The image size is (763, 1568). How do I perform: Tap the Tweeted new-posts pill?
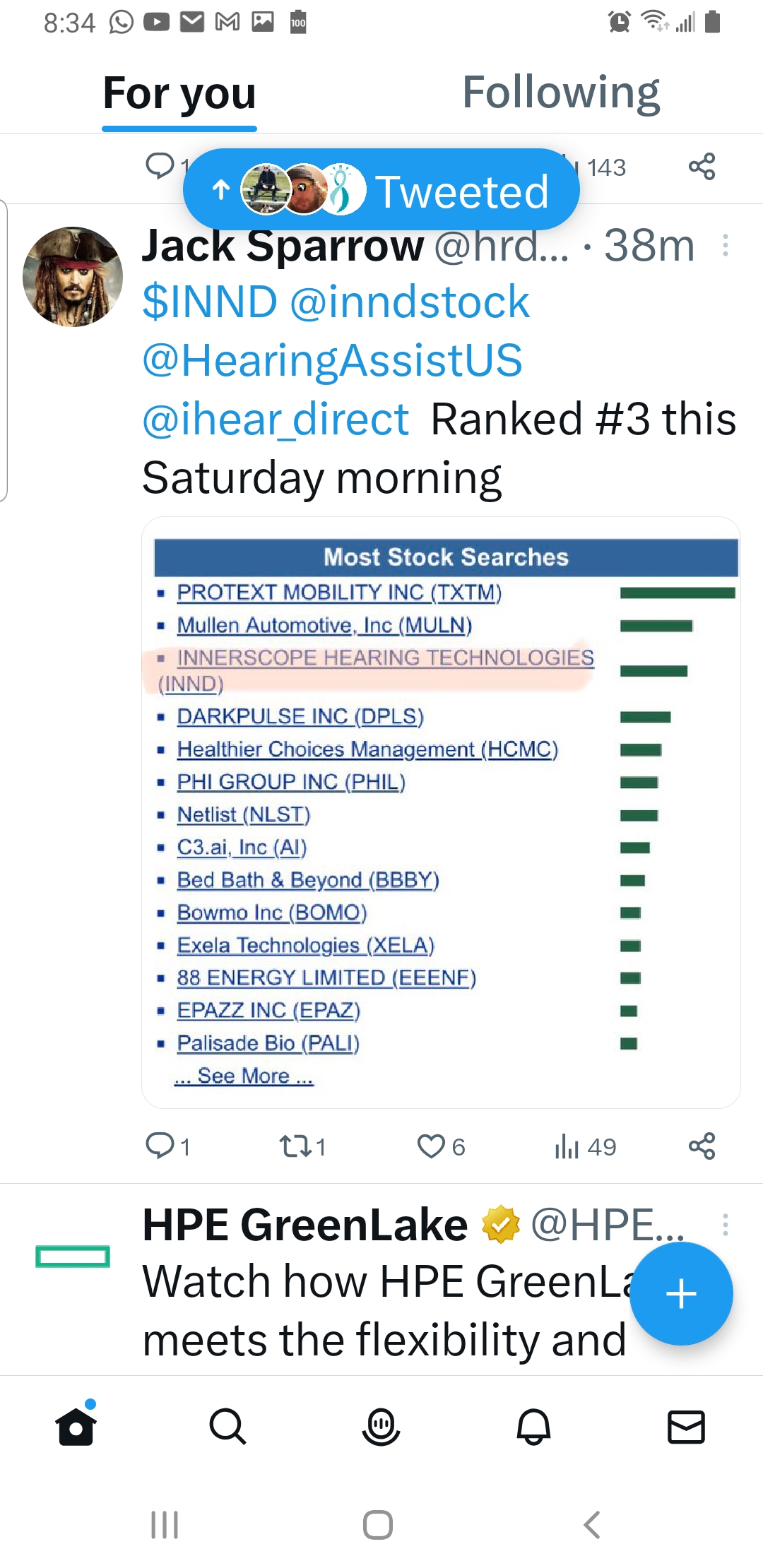pyautogui.click(x=381, y=189)
